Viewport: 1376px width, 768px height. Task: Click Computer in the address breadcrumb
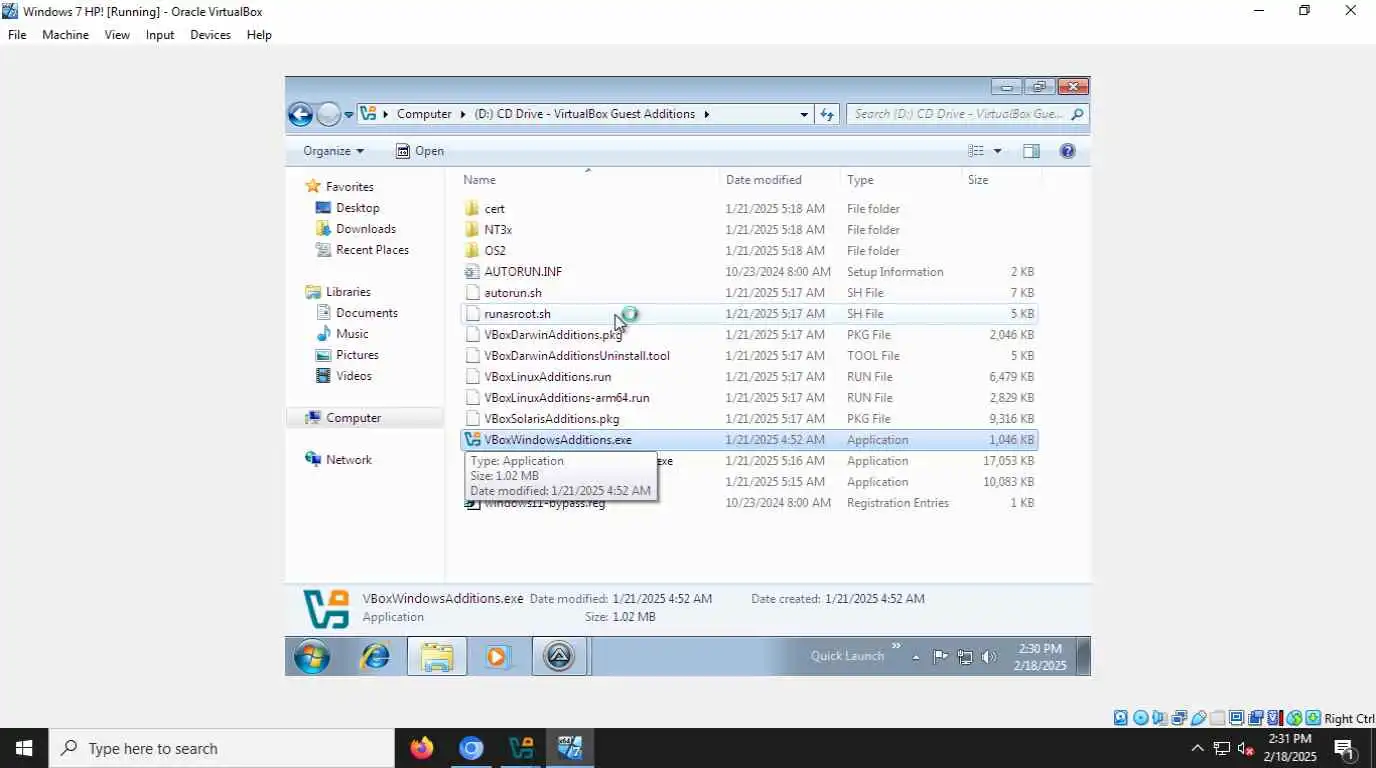point(424,114)
